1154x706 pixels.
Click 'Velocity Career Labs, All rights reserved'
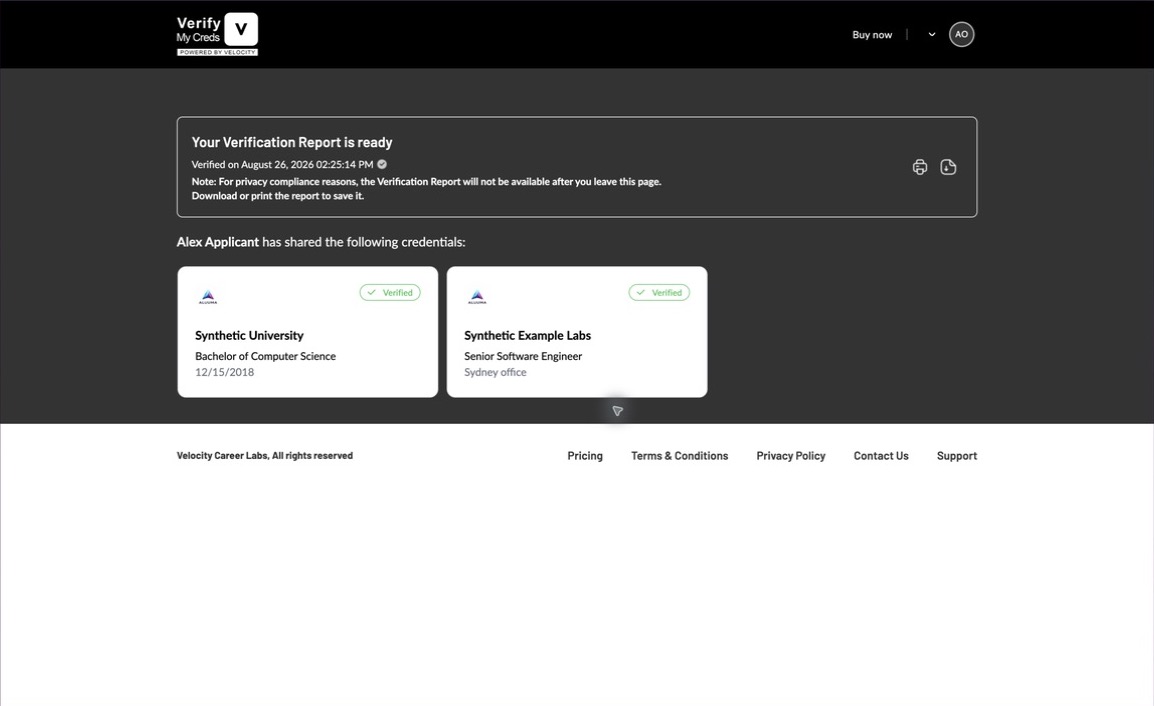coord(265,456)
